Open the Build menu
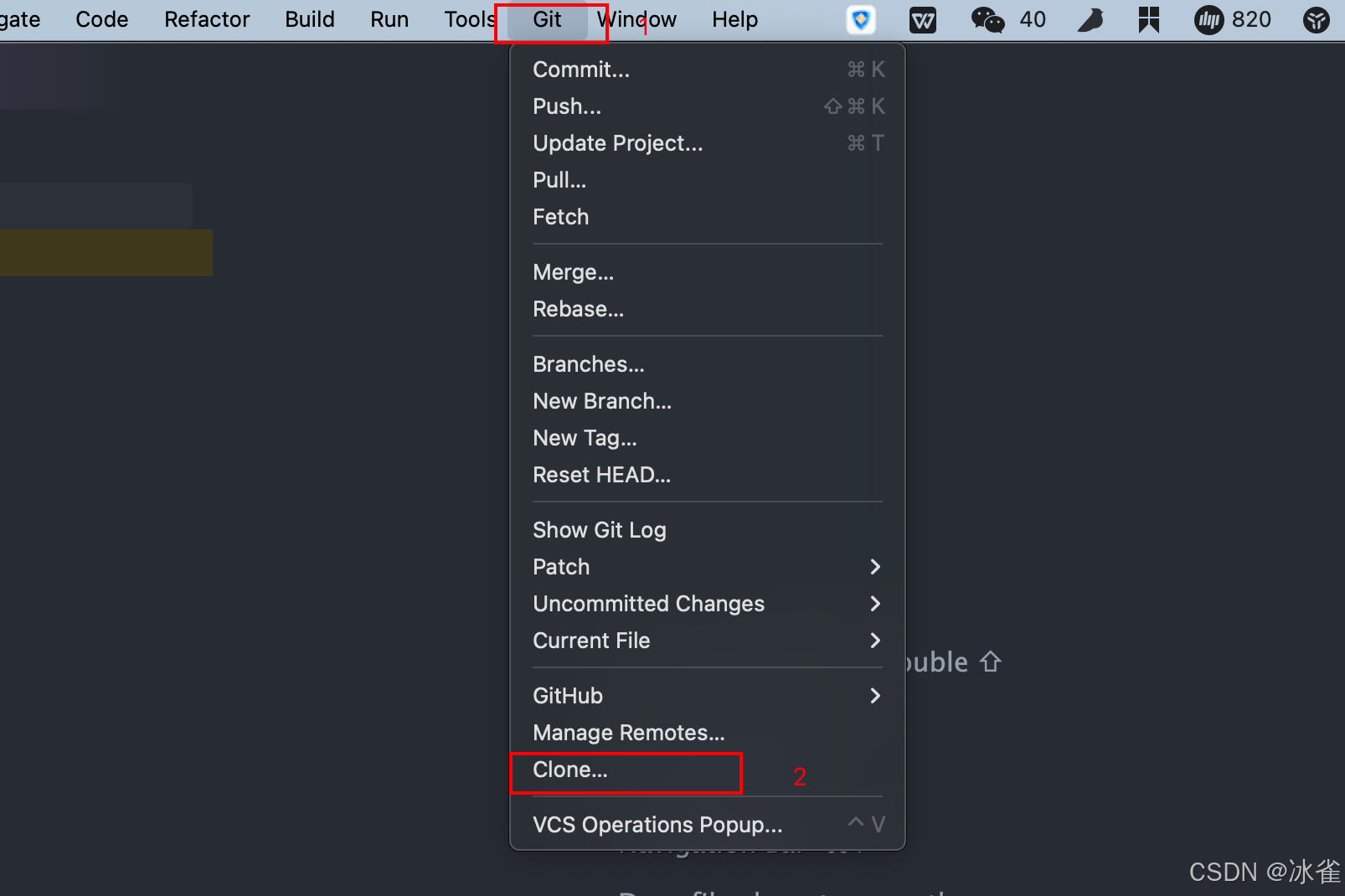Image resolution: width=1345 pixels, height=896 pixels. [310, 19]
